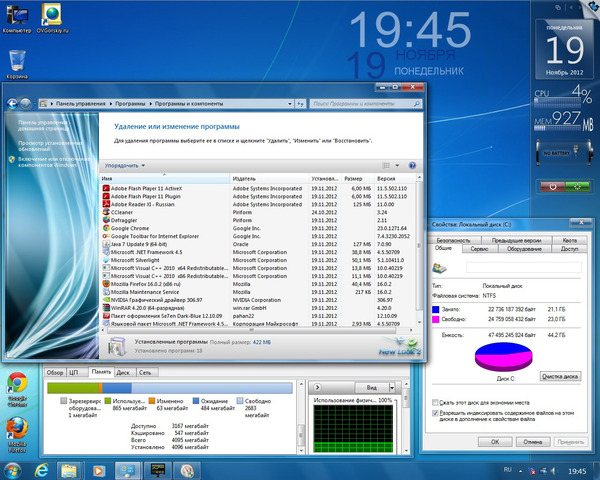The width and height of the screenshot is (600, 480).
Task: Click the Очистка диска button
Action: tap(560, 376)
